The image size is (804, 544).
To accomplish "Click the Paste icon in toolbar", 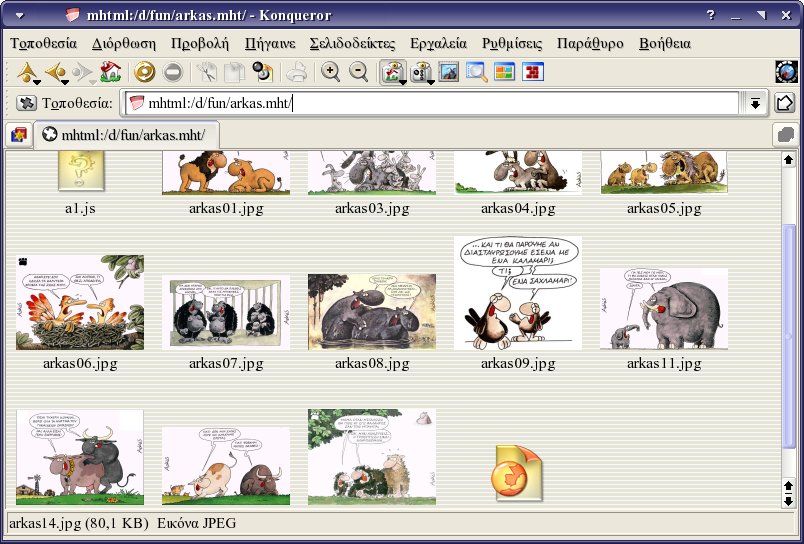I will (263, 72).
